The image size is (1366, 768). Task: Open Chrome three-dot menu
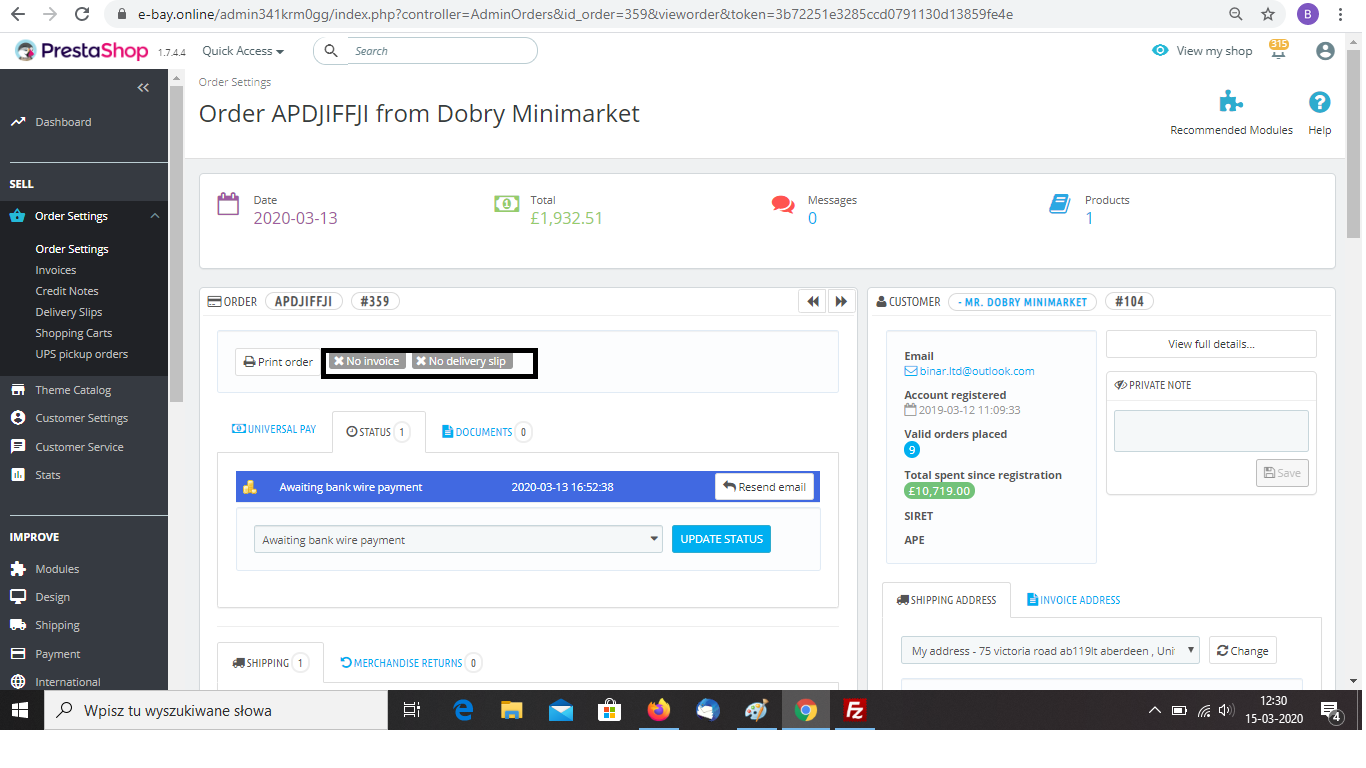click(1340, 14)
